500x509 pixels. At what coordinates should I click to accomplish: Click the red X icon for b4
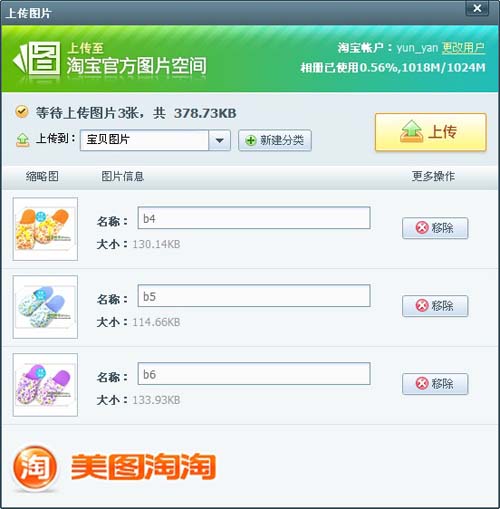[x=422, y=228]
